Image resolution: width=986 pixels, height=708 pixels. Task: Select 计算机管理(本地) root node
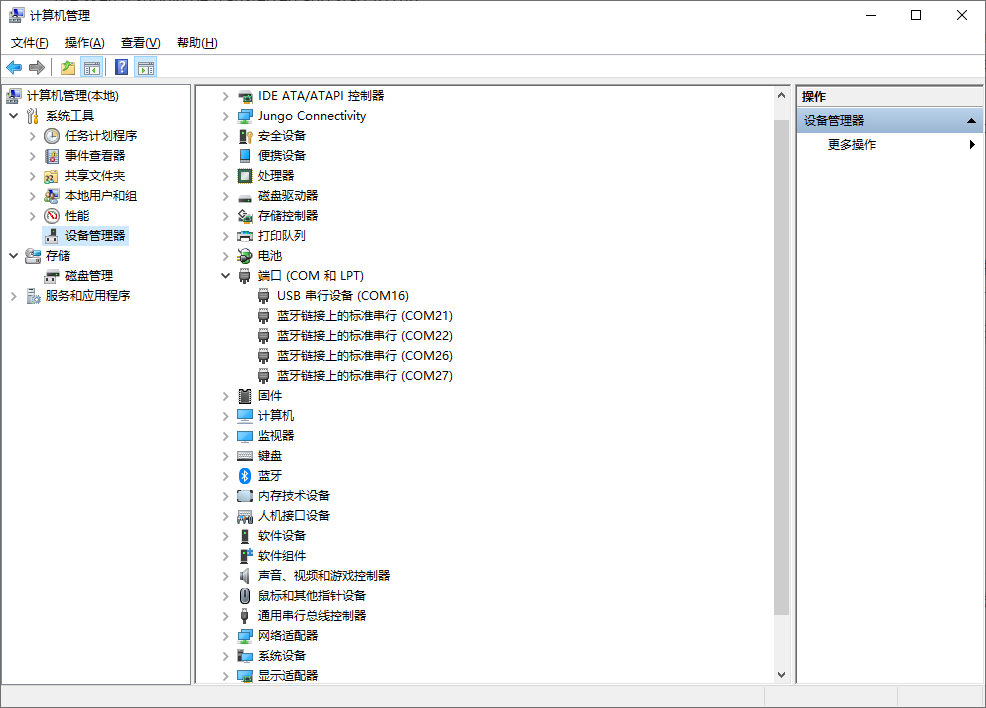pos(72,96)
